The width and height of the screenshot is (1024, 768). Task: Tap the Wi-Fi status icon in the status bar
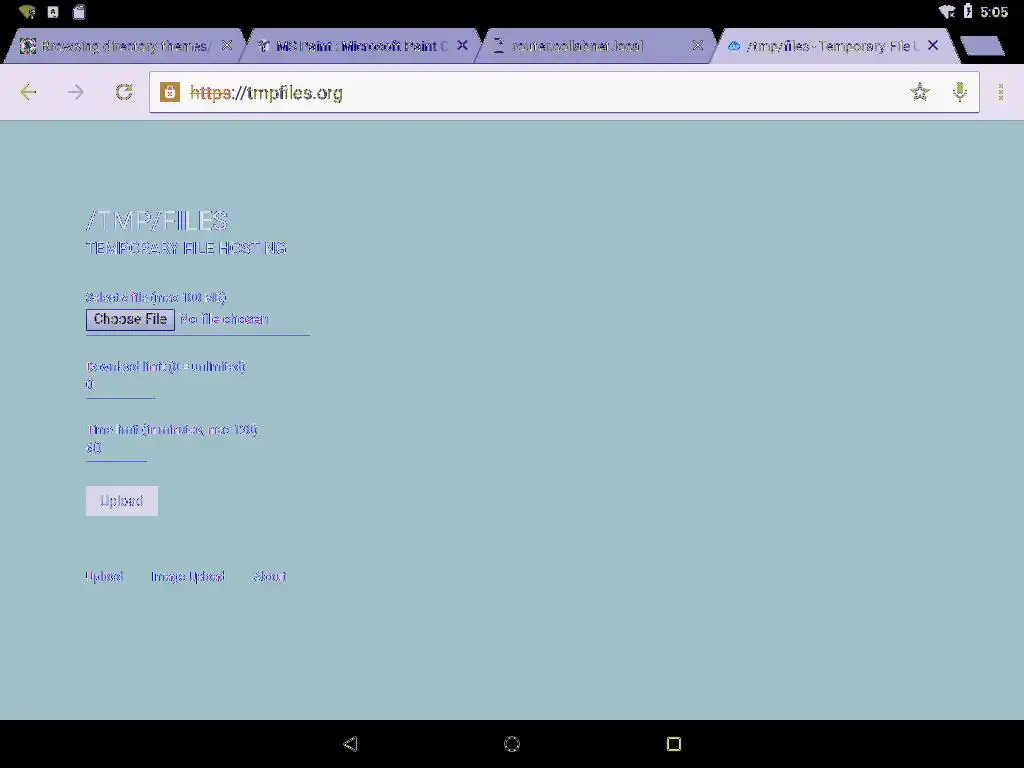tap(946, 12)
